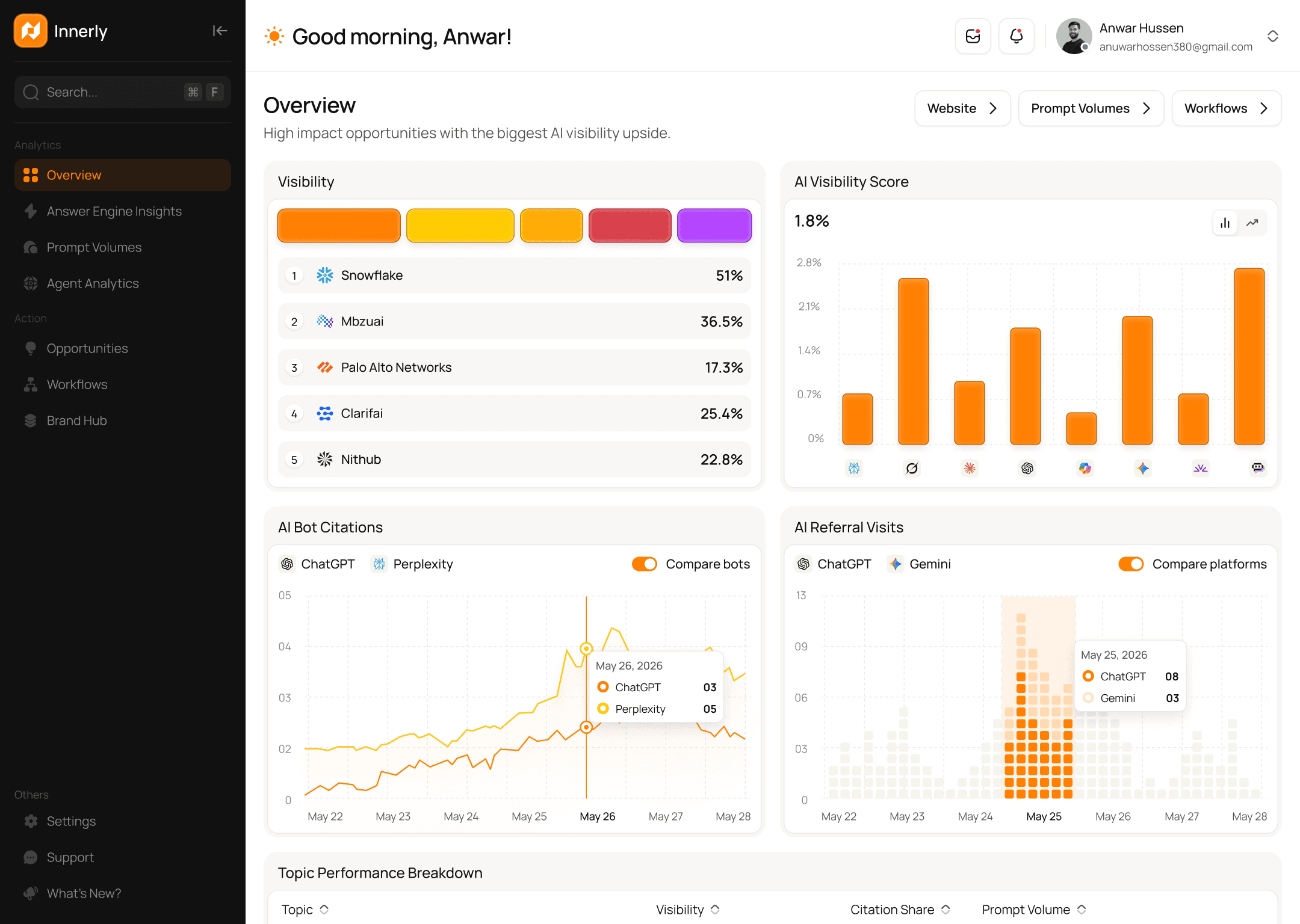Click the Mbzuai brand icon
Image resolution: width=1300 pixels, height=924 pixels.
point(325,321)
